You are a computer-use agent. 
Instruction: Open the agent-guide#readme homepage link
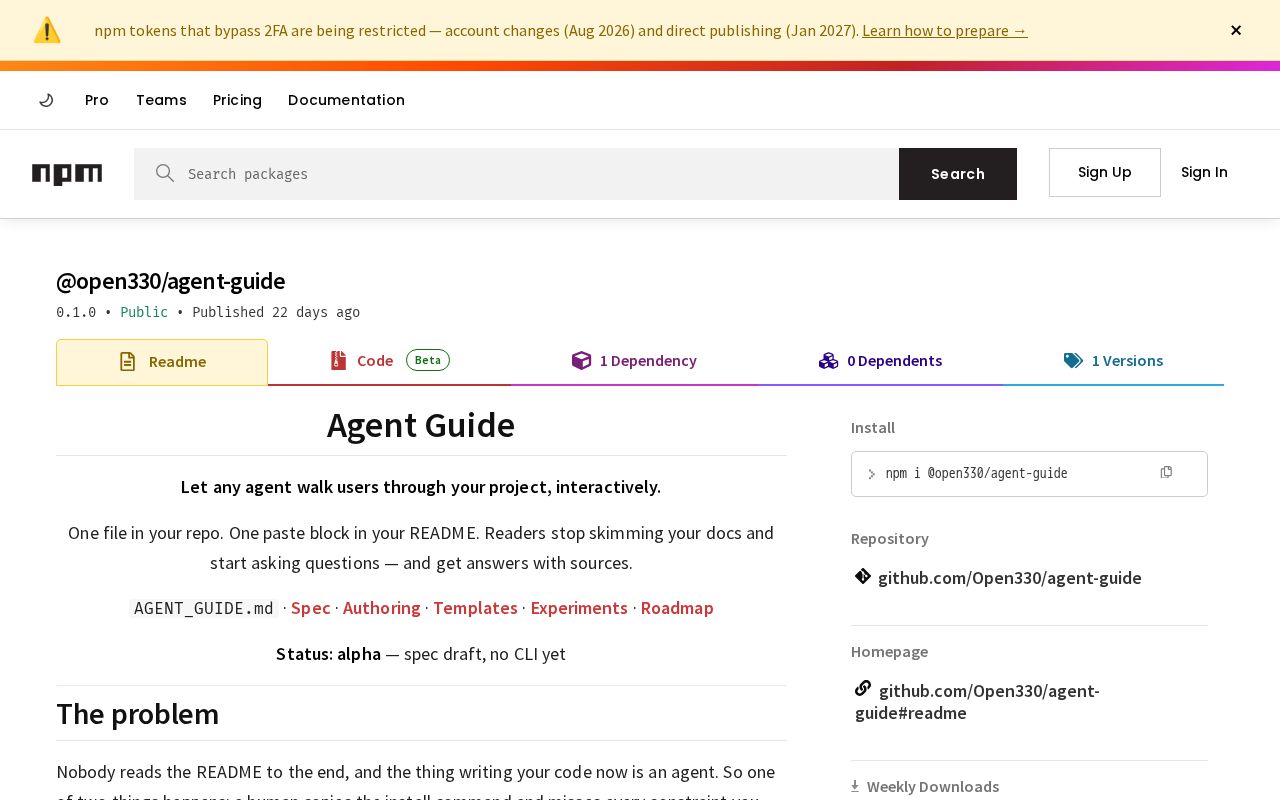tap(977, 702)
